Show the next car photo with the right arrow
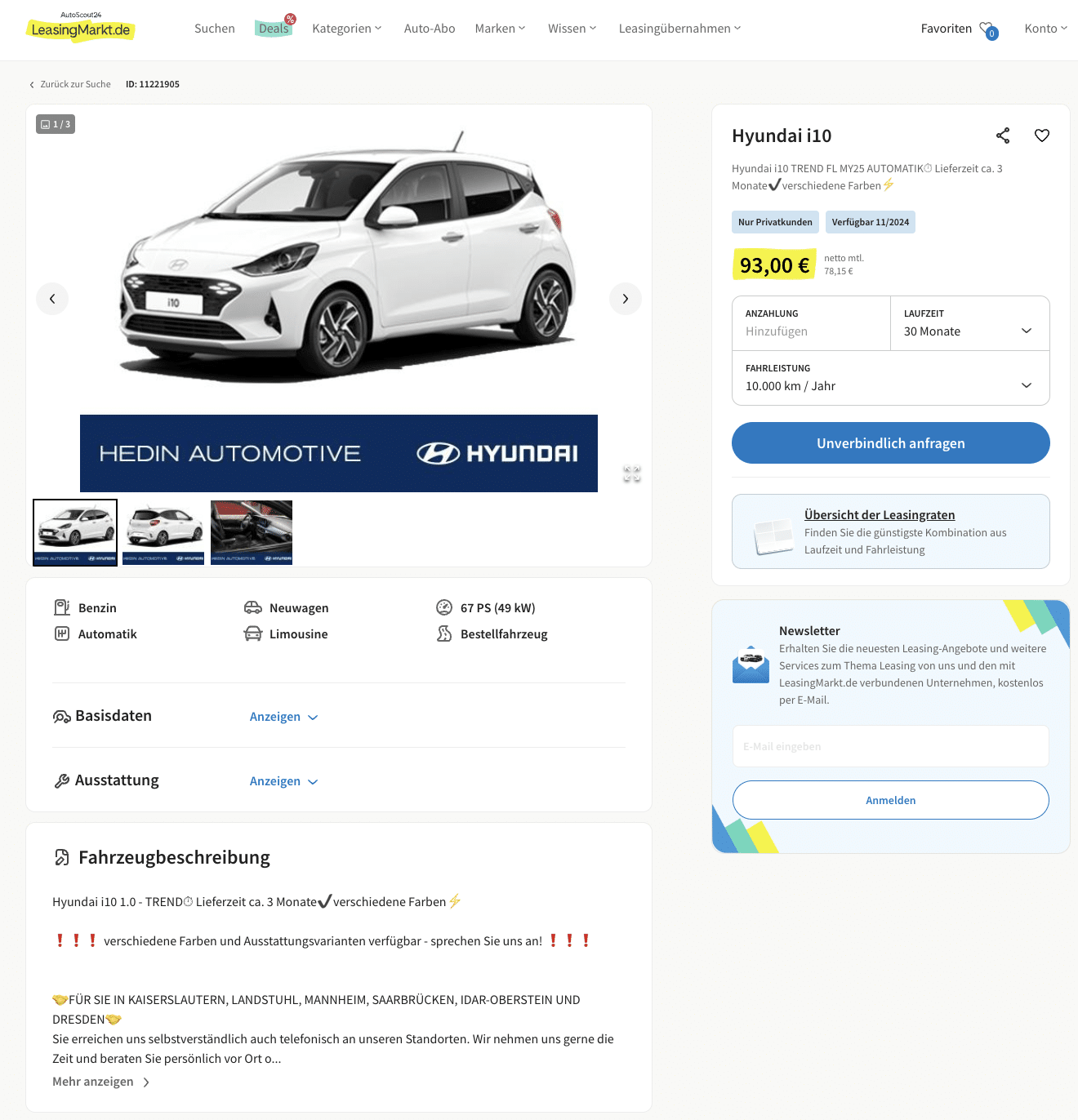The image size is (1078, 1120). [x=626, y=299]
